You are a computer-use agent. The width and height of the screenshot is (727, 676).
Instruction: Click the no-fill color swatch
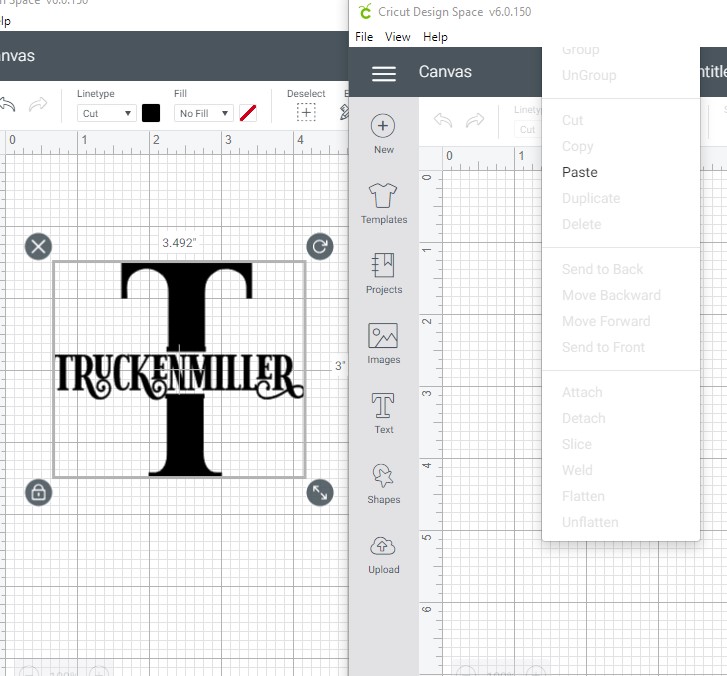pos(248,113)
